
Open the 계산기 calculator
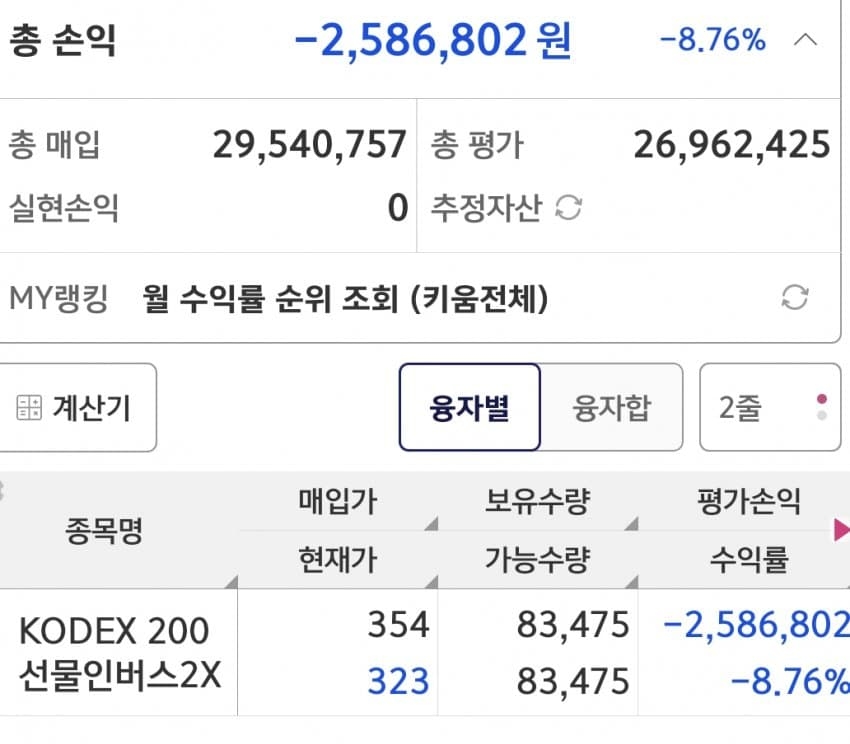(x=76, y=407)
